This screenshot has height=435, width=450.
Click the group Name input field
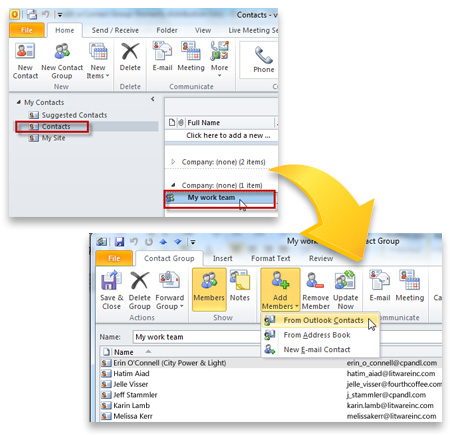pos(197,337)
